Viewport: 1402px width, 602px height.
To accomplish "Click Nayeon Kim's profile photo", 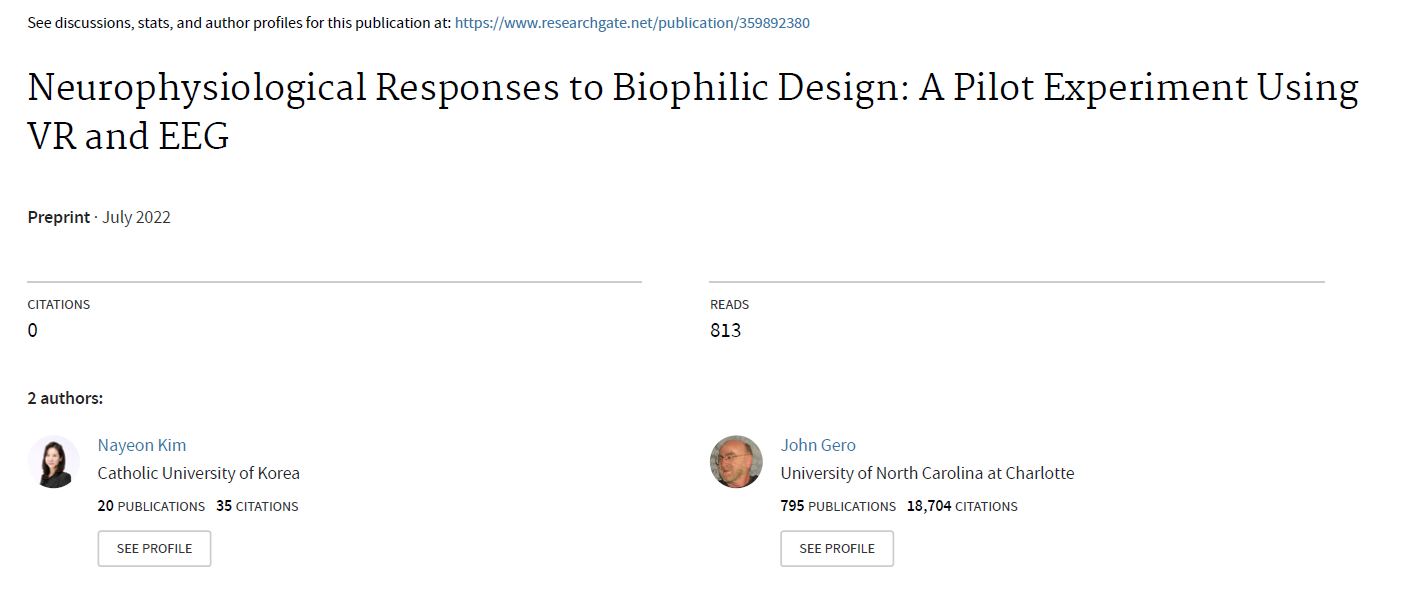I will point(53,462).
